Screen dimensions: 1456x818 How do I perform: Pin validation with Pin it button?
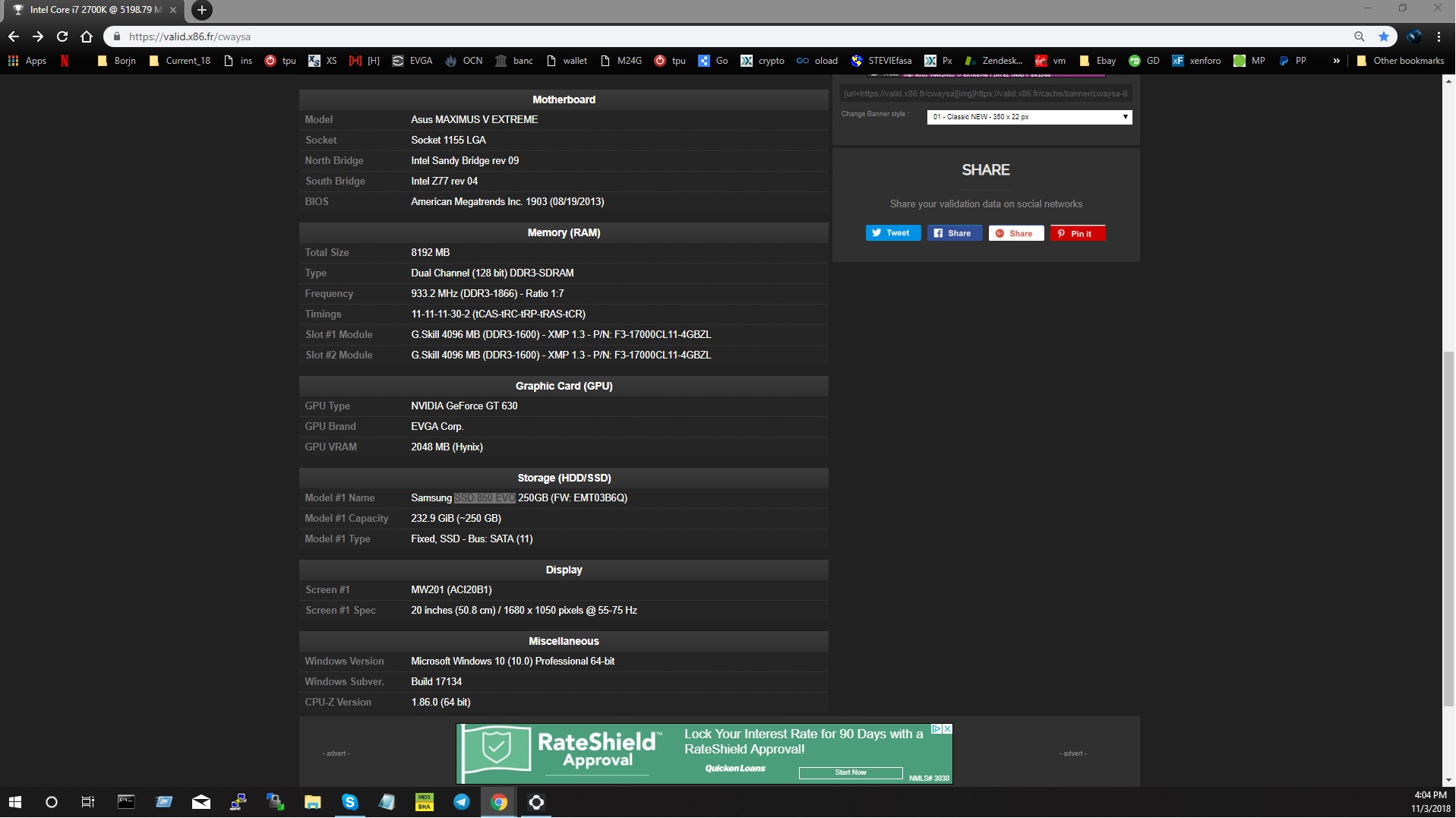pos(1078,233)
